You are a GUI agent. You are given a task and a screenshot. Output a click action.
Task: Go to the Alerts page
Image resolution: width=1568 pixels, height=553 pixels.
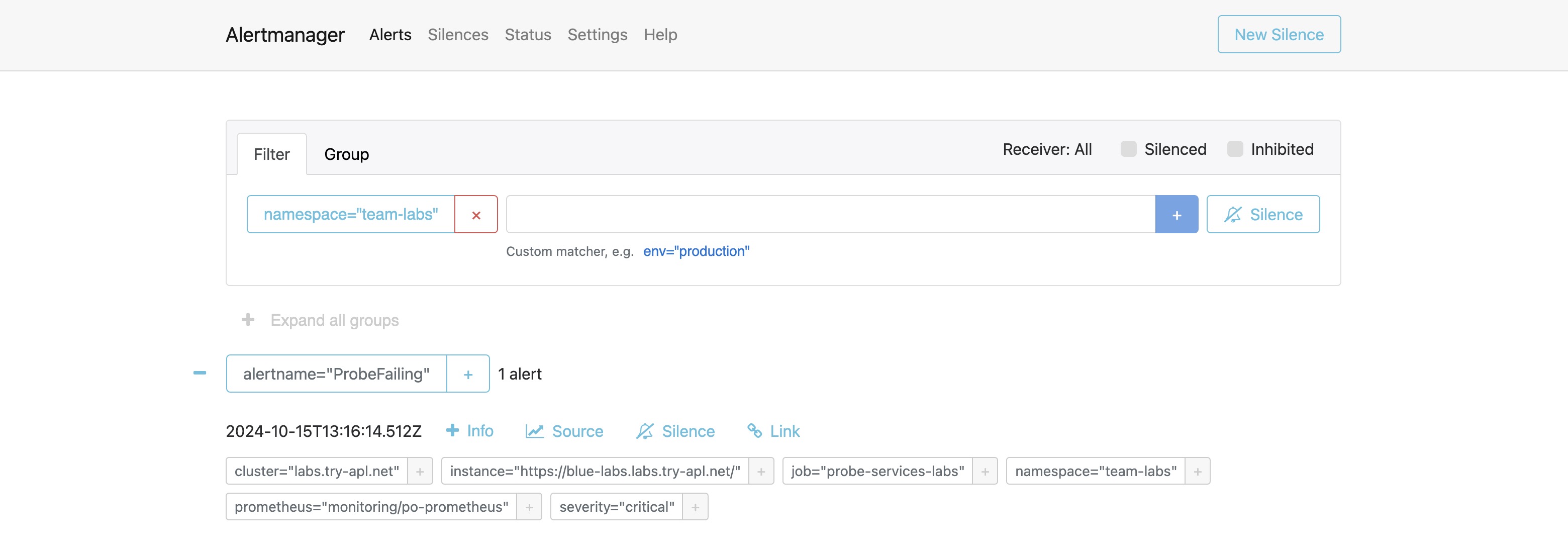click(390, 35)
